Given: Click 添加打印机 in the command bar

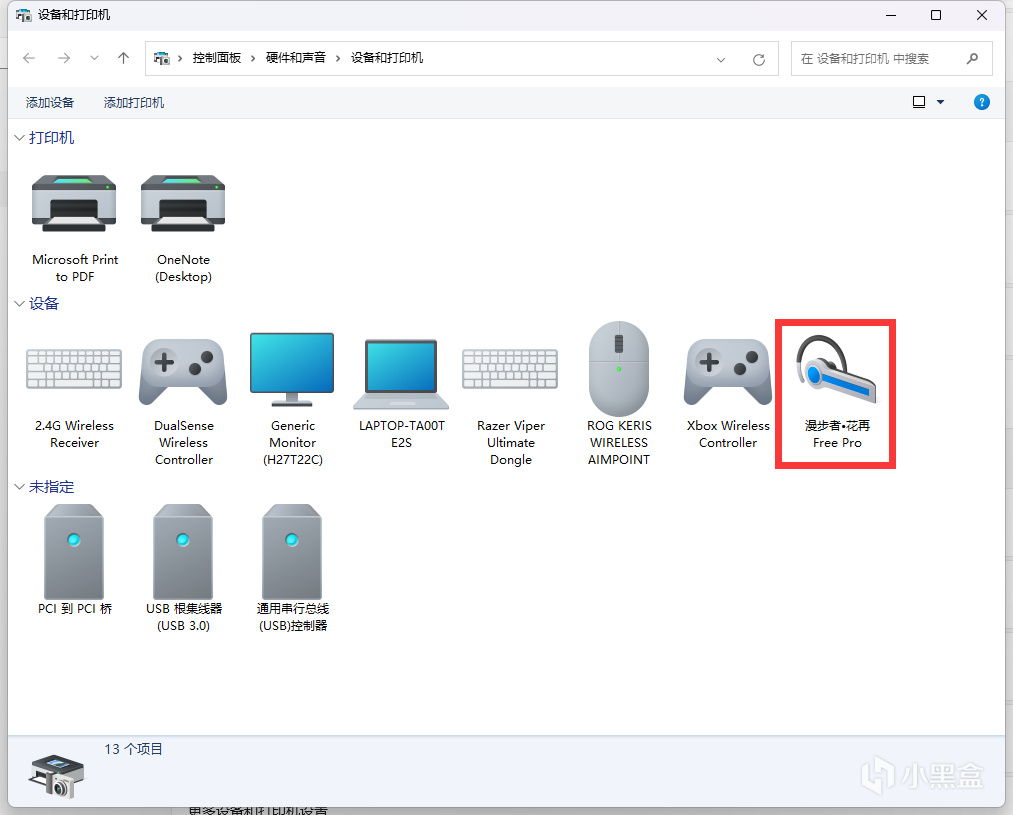Looking at the screenshot, I should pos(134,103).
